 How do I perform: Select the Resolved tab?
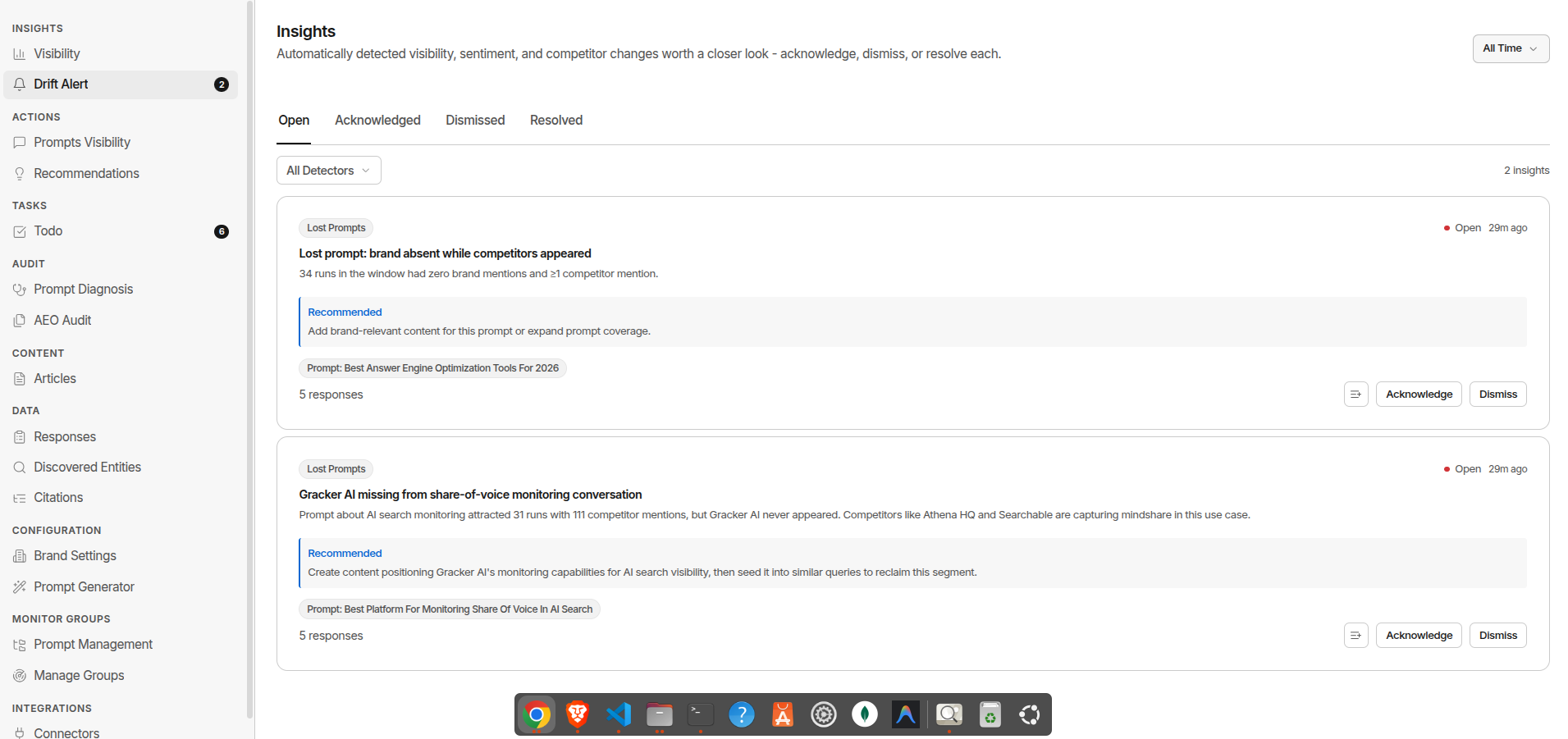pos(556,121)
